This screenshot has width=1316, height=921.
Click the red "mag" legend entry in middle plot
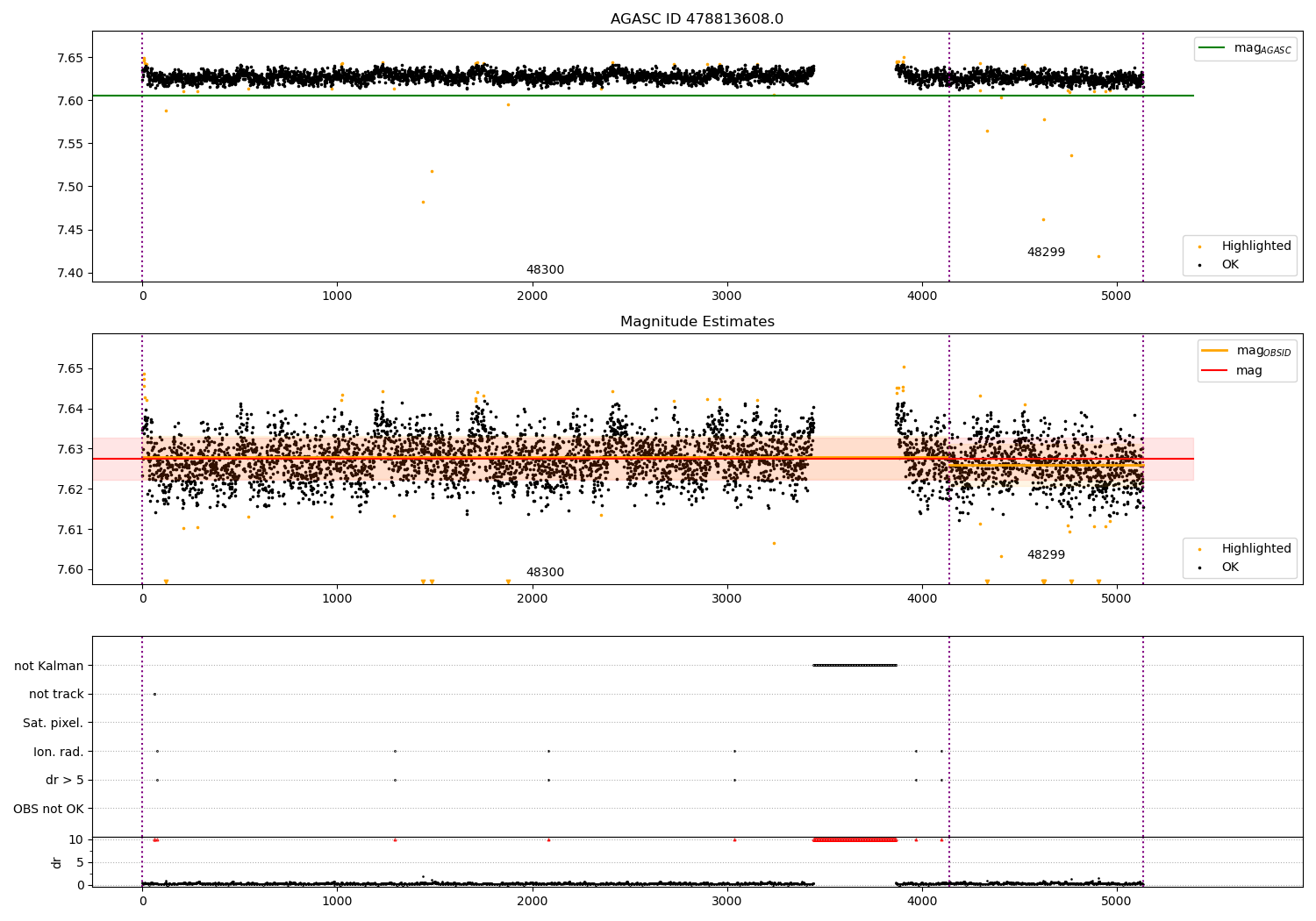(1232, 371)
